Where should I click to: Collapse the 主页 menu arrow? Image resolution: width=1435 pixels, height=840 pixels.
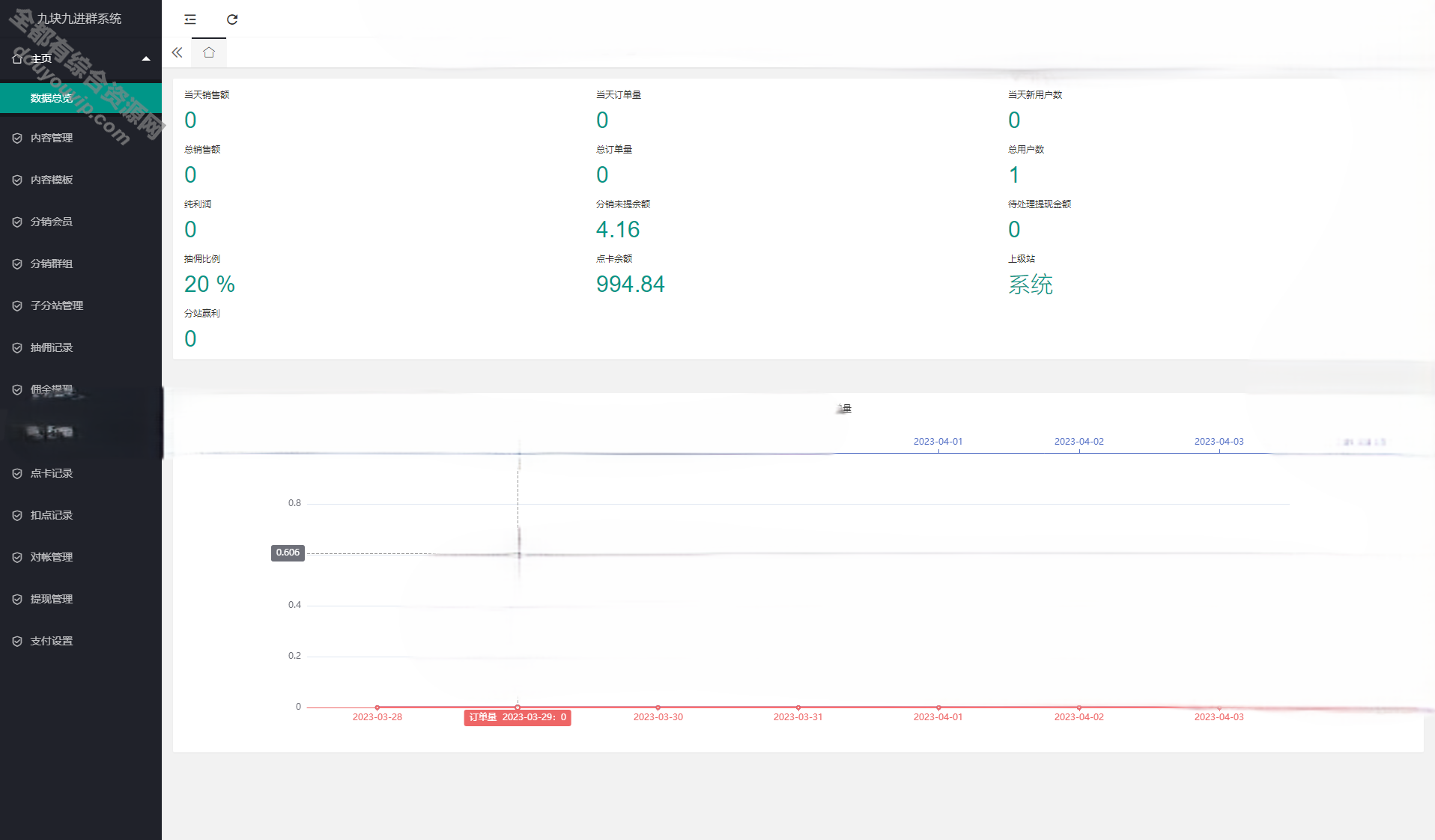point(146,58)
